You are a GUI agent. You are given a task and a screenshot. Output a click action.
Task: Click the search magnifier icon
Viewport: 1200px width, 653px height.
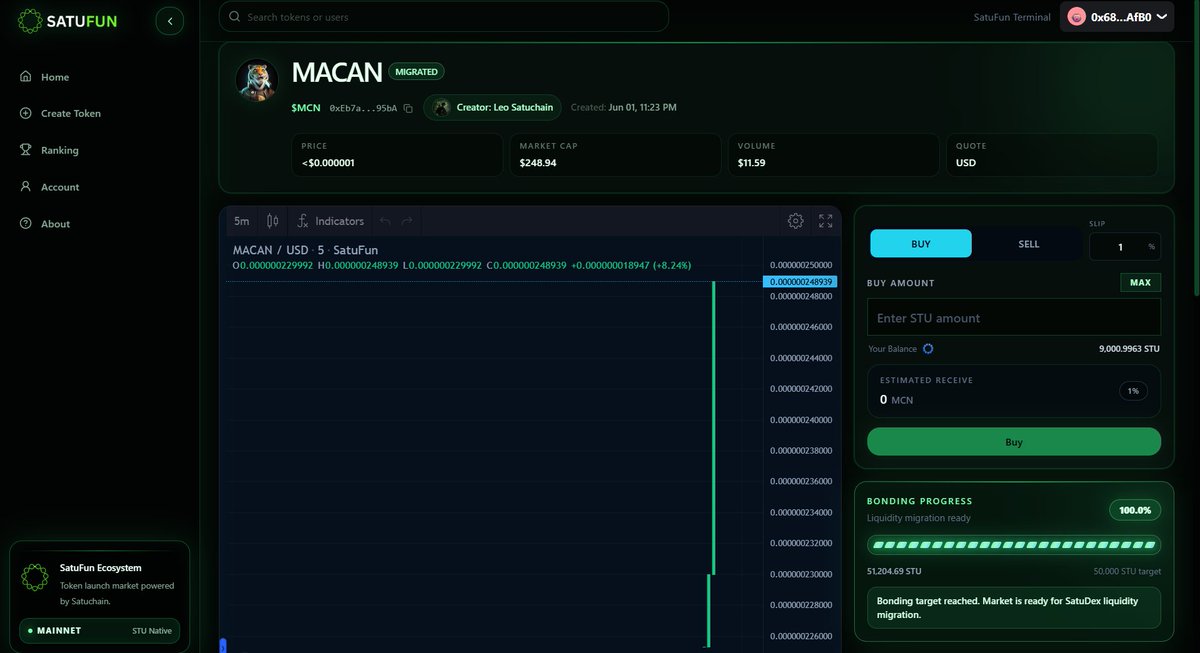click(x=235, y=17)
